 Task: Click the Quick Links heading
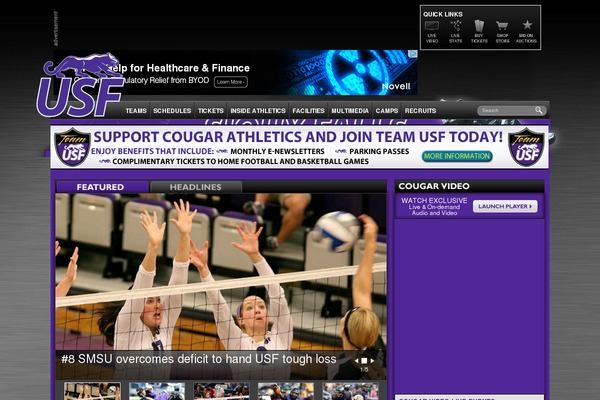pos(443,14)
